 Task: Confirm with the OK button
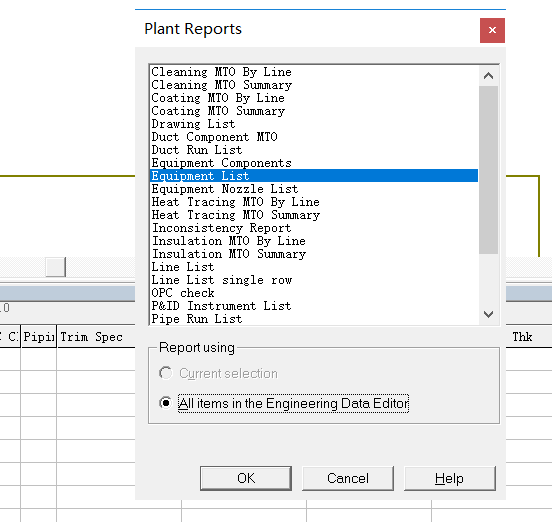(x=246, y=478)
